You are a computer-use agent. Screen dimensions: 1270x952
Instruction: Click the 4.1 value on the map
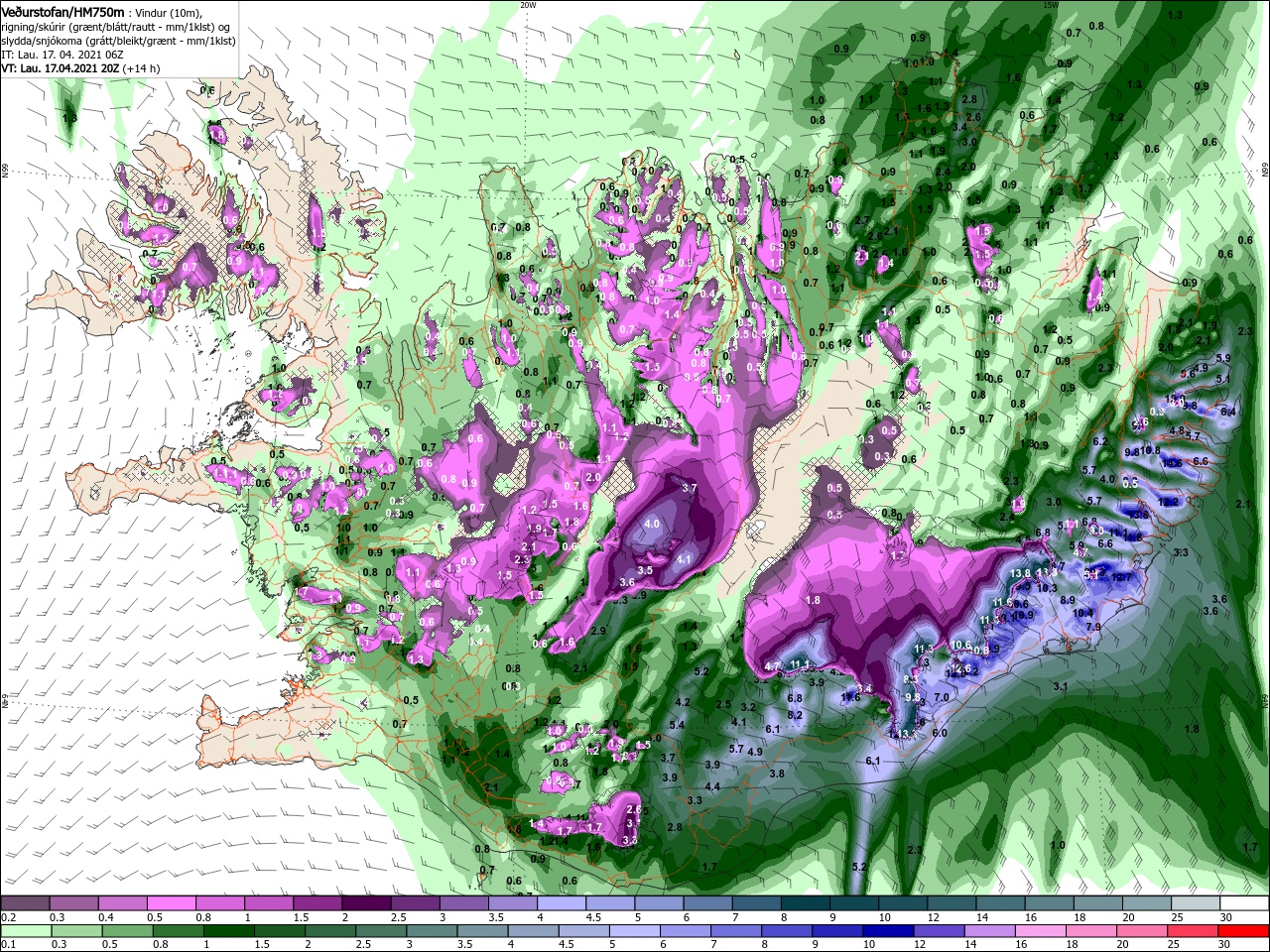[x=683, y=559]
